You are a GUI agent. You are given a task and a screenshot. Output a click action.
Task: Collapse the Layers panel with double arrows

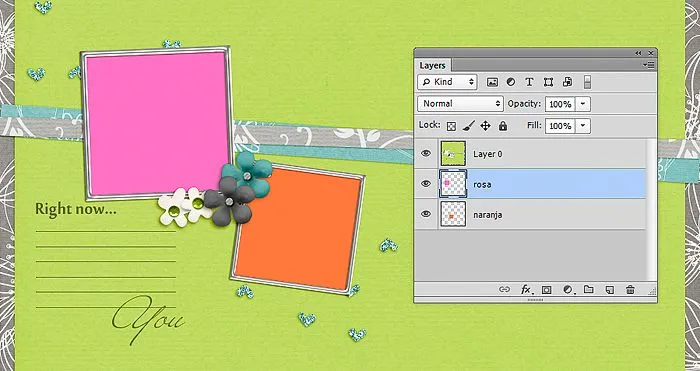(x=638, y=53)
